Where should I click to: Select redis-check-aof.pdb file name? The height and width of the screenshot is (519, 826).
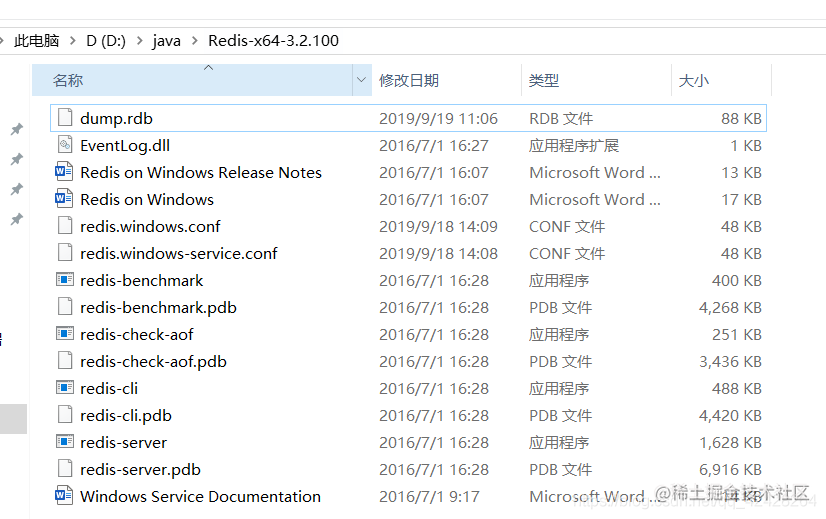[153, 361]
